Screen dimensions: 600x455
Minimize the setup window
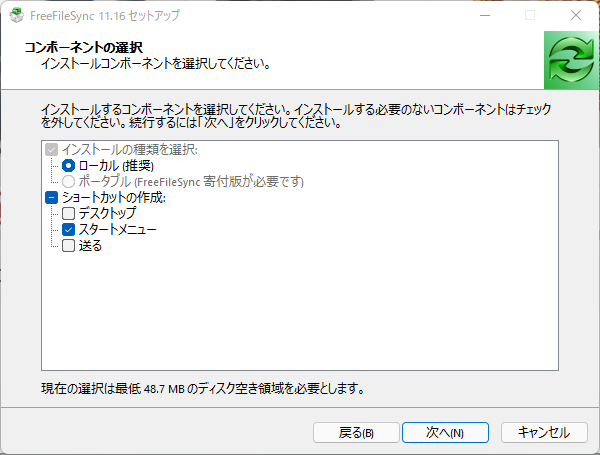(x=485, y=15)
